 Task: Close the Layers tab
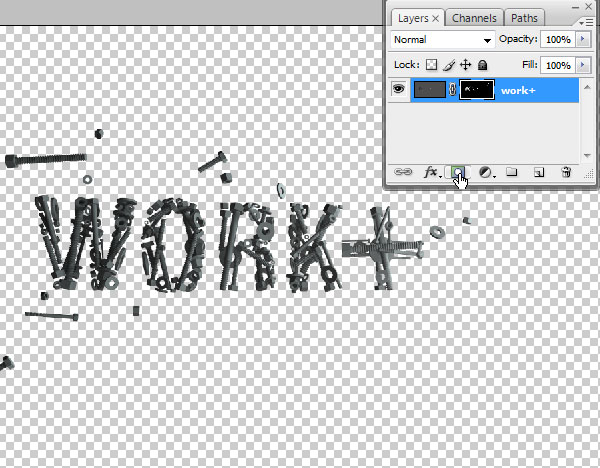coord(435,18)
